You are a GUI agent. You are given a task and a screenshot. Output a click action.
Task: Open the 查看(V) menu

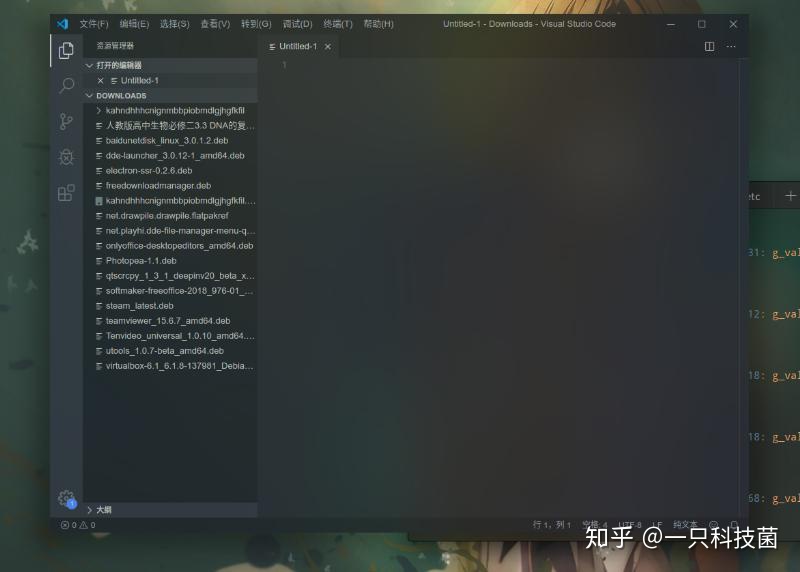point(215,24)
